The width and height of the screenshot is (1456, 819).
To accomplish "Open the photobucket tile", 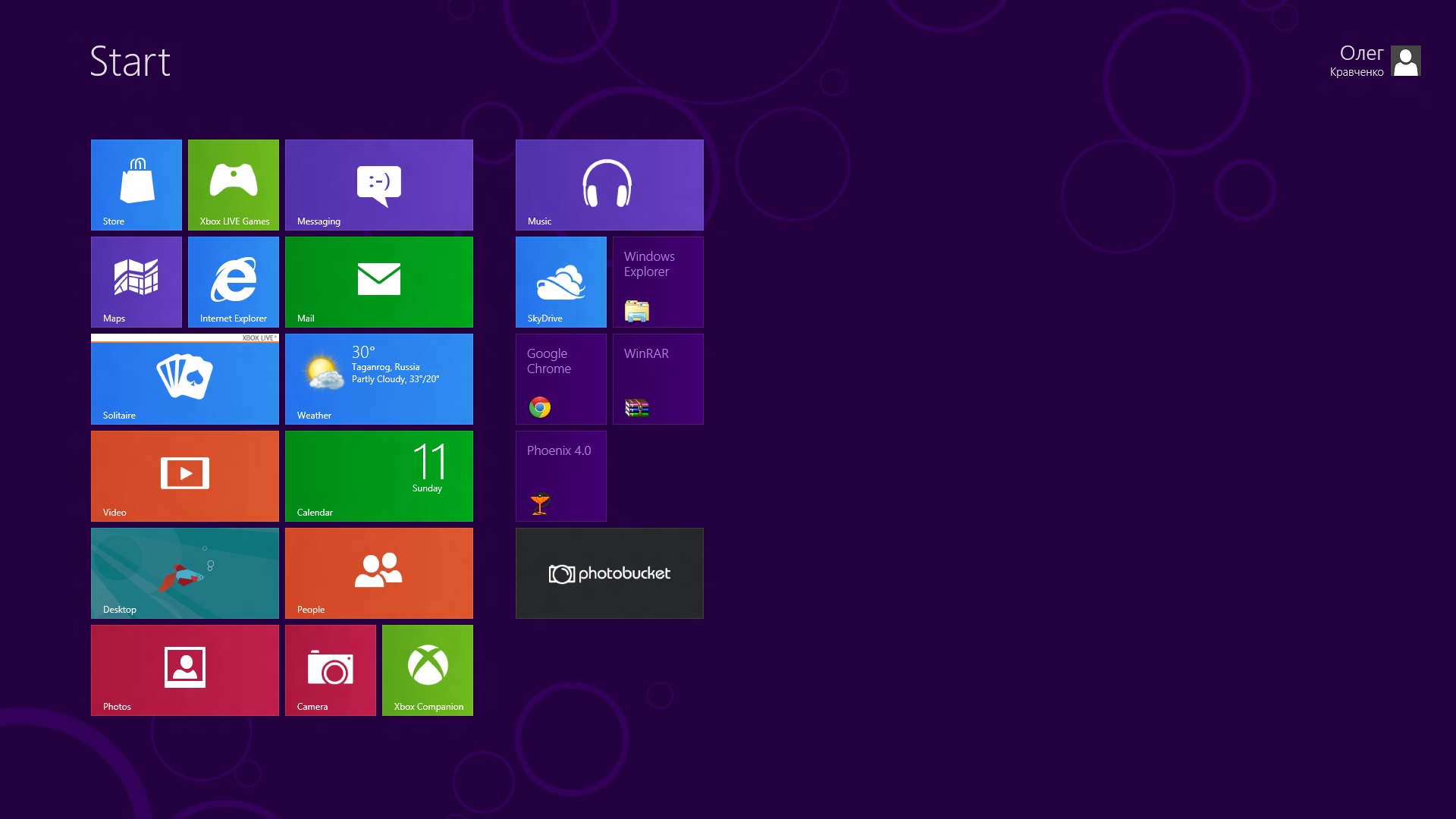I will 610,573.
